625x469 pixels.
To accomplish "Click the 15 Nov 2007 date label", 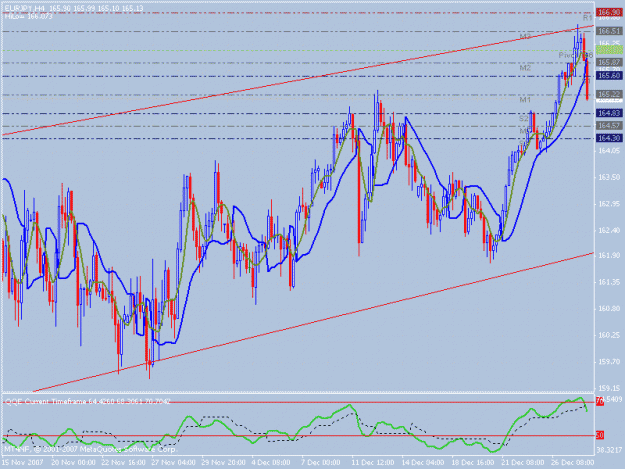I will pos(23,463).
